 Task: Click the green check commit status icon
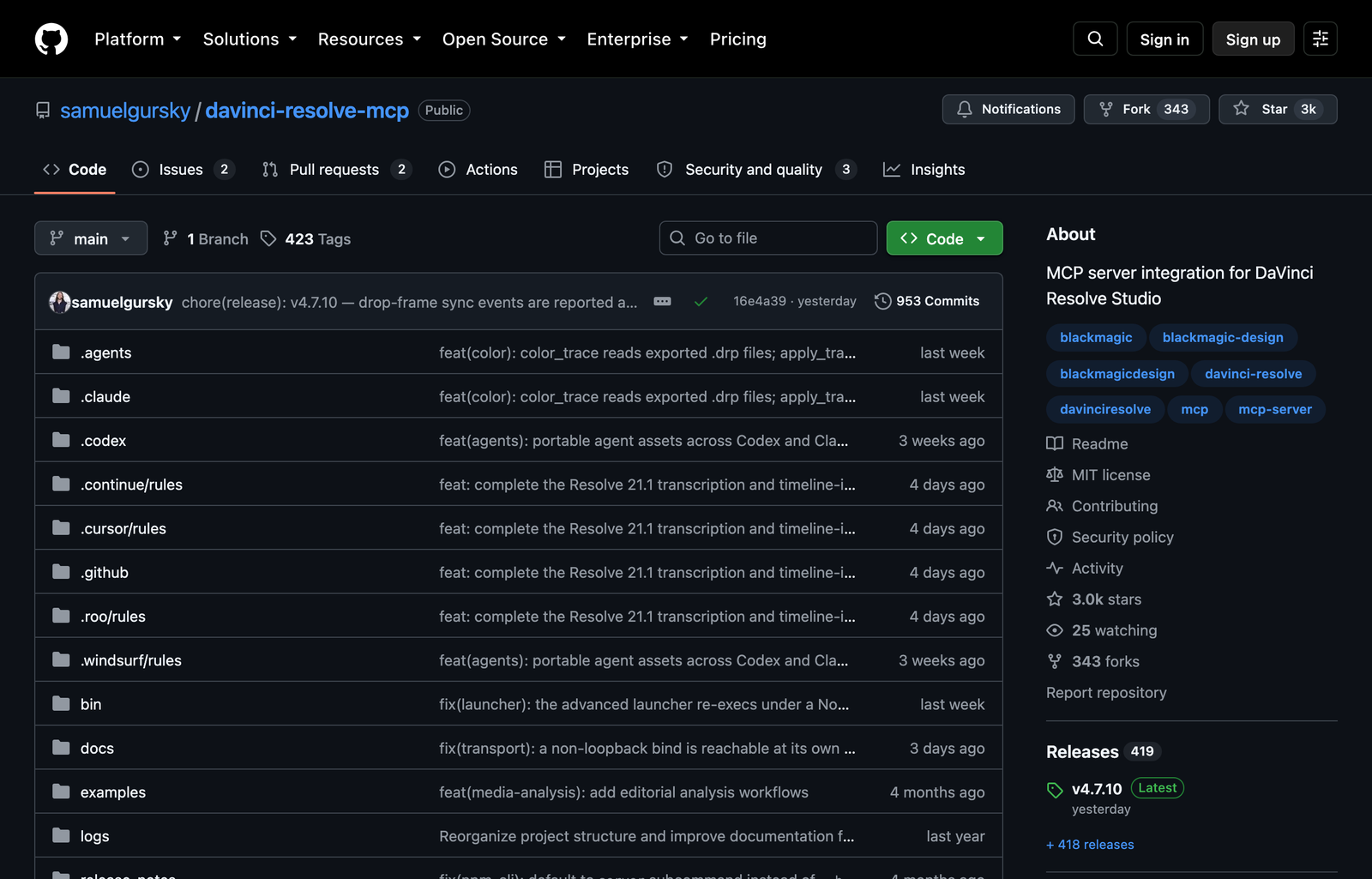tap(701, 302)
